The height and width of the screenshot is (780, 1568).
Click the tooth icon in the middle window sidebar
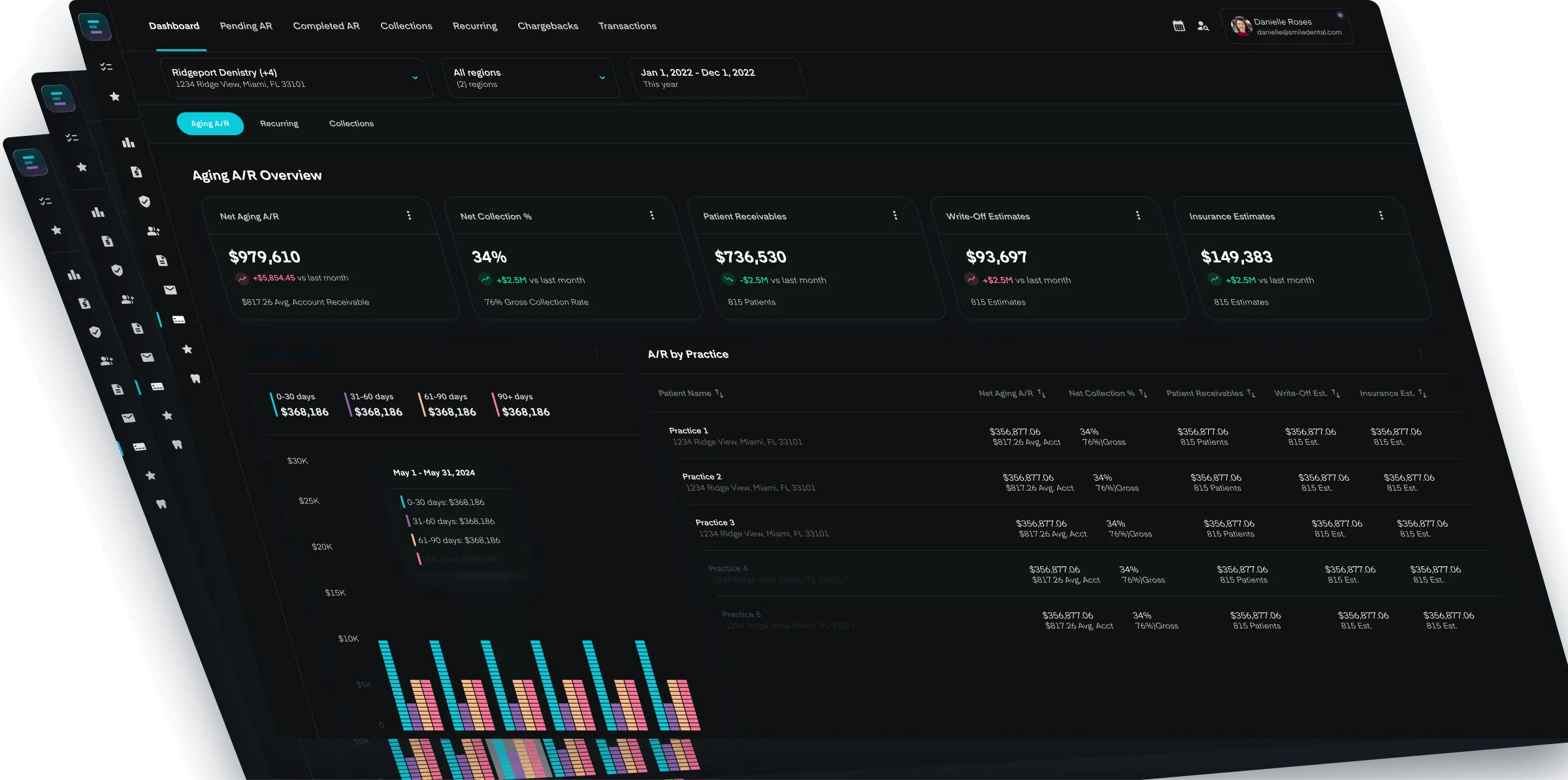coord(176,445)
